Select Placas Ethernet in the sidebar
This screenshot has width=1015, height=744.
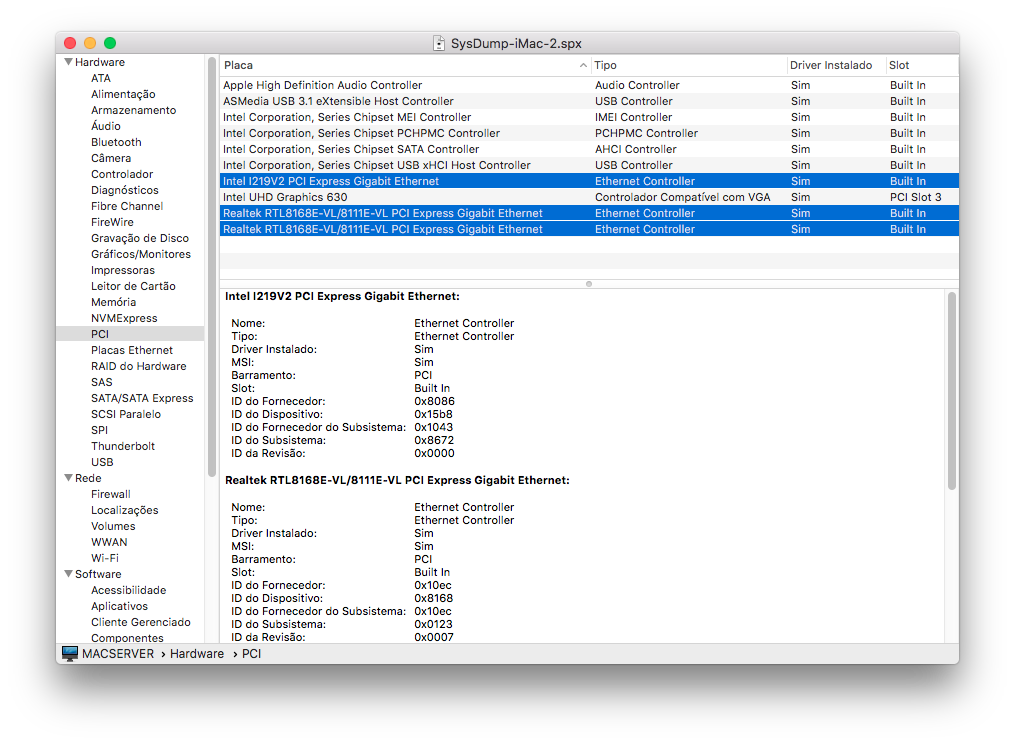tap(131, 350)
